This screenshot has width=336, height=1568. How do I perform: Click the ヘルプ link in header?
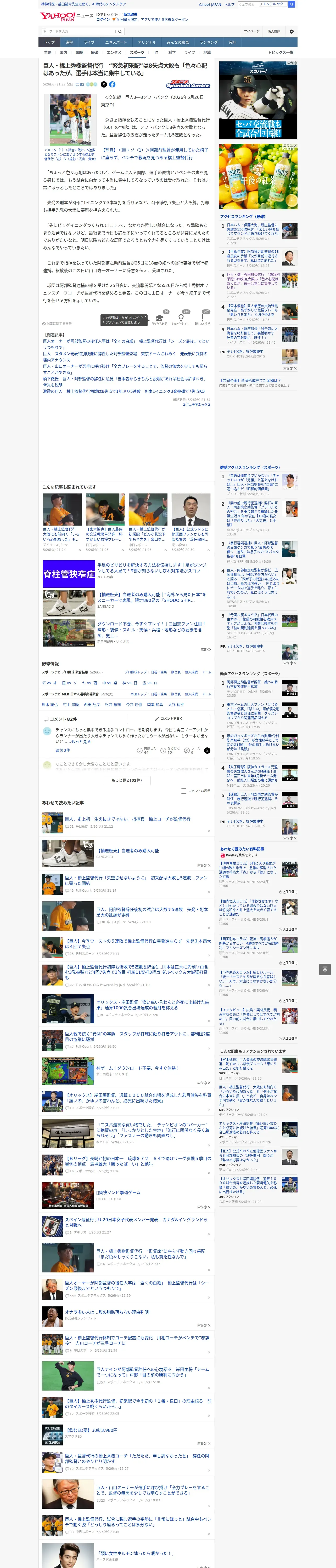coord(229,4)
